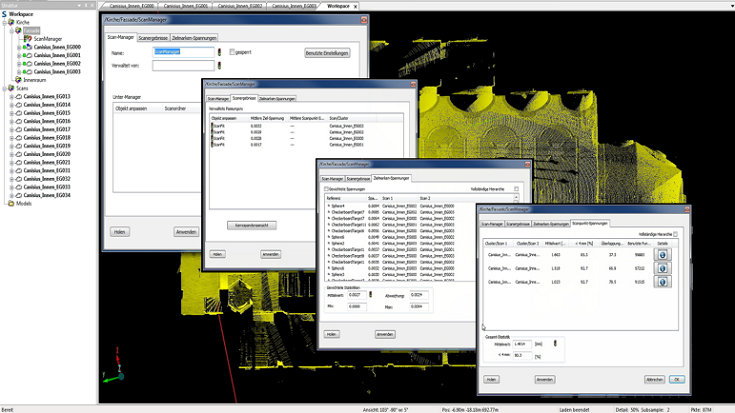Viewport: 735px width, 413px height.
Task: Click the Abweichung value field
Action: coord(419,295)
